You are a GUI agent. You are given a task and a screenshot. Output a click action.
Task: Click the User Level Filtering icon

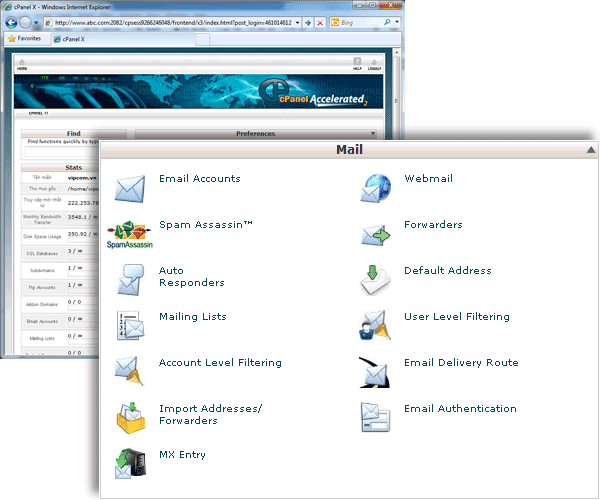point(376,326)
